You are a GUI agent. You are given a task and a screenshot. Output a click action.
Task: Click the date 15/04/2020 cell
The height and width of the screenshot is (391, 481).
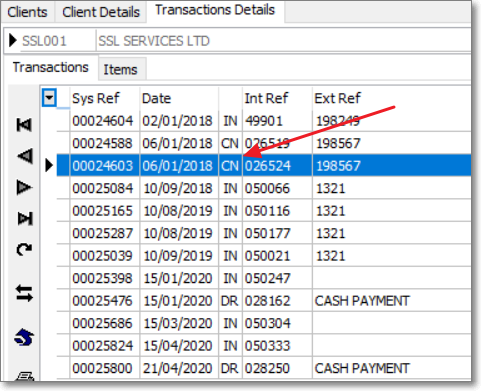click(179, 346)
